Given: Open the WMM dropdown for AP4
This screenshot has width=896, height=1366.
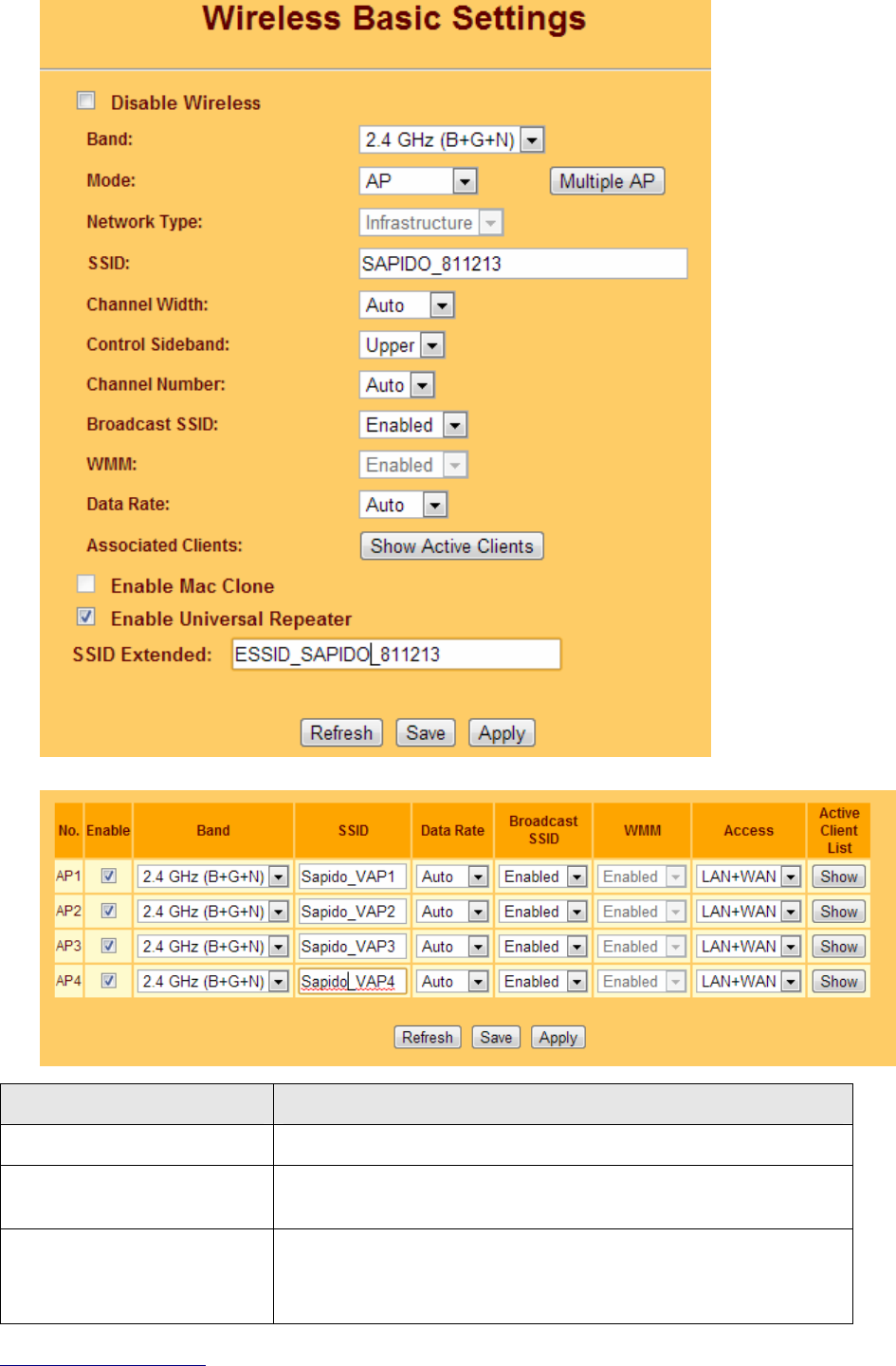Looking at the screenshot, I should pos(642,982).
